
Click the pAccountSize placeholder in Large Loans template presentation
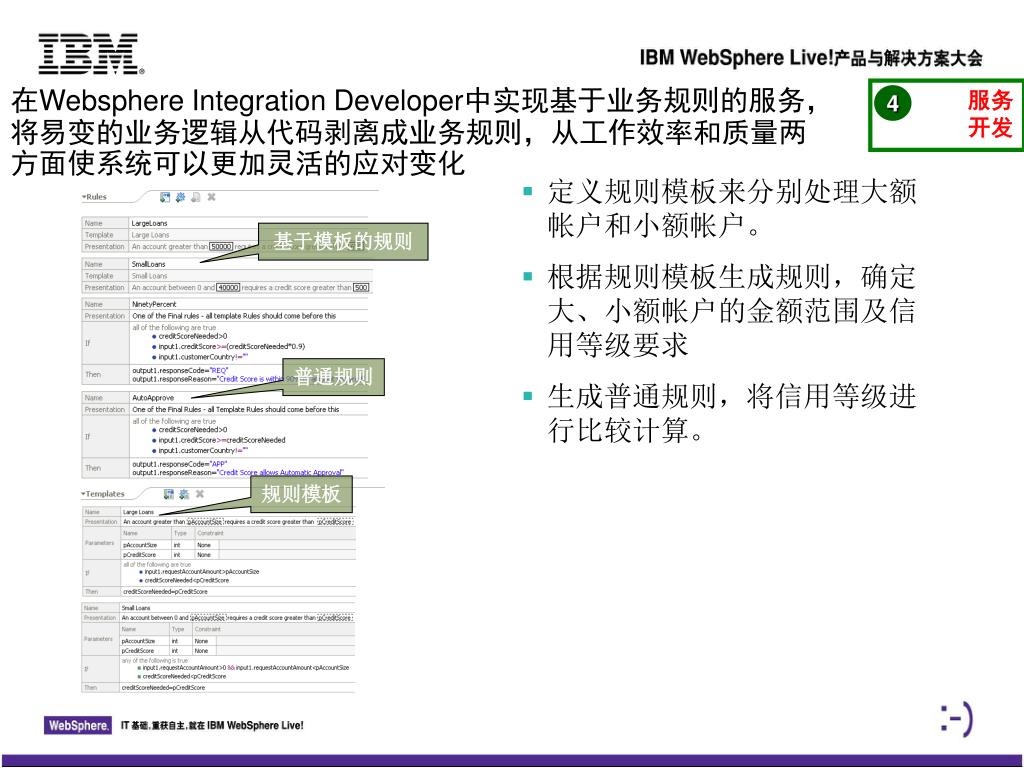pos(205,522)
